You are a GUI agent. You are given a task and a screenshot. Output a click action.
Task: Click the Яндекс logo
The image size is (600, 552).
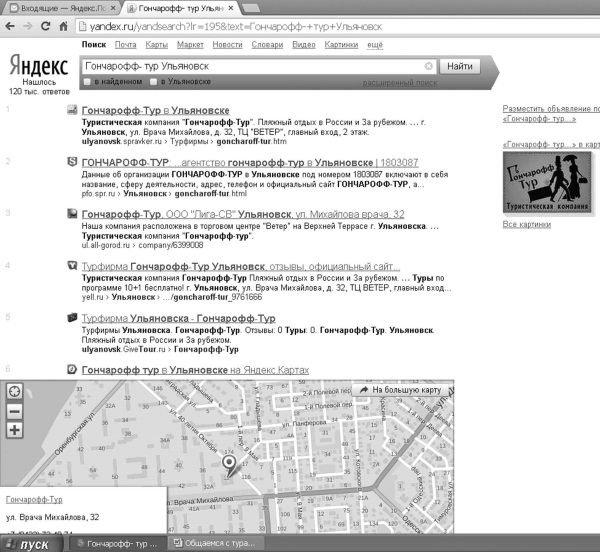39,66
